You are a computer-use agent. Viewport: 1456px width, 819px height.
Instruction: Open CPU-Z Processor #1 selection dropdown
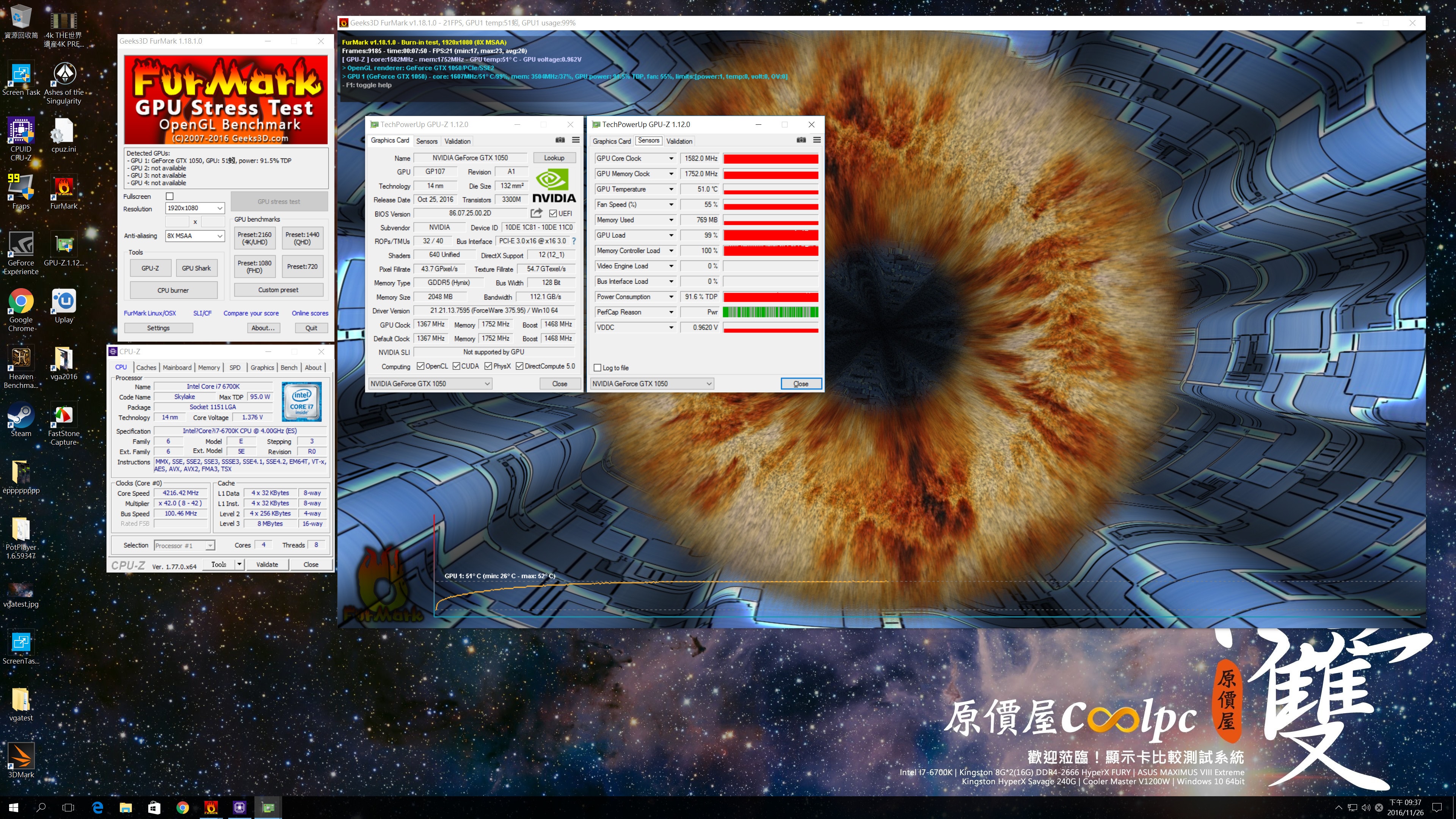pyautogui.click(x=184, y=546)
